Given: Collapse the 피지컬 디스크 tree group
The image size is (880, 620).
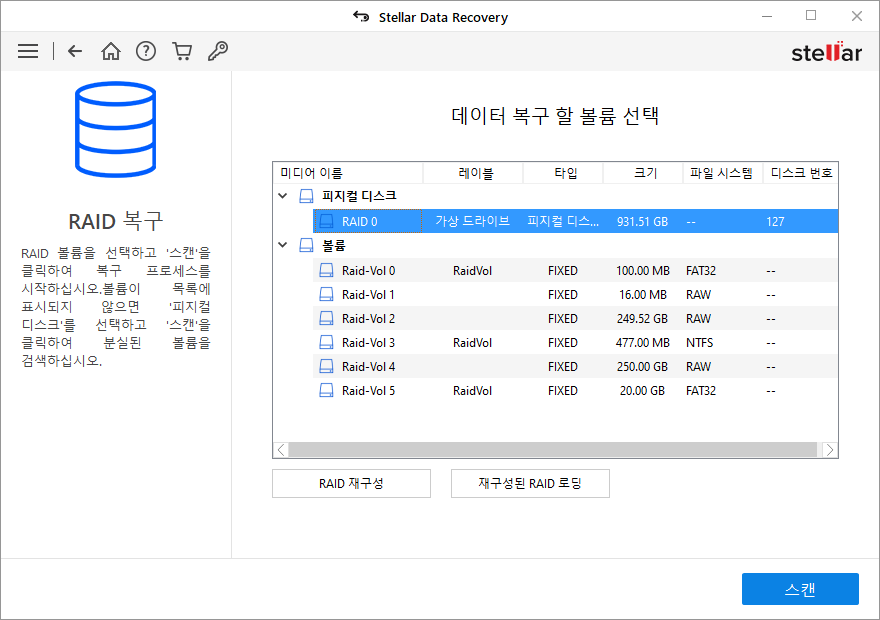Looking at the screenshot, I should pyautogui.click(x=283, y=196).
